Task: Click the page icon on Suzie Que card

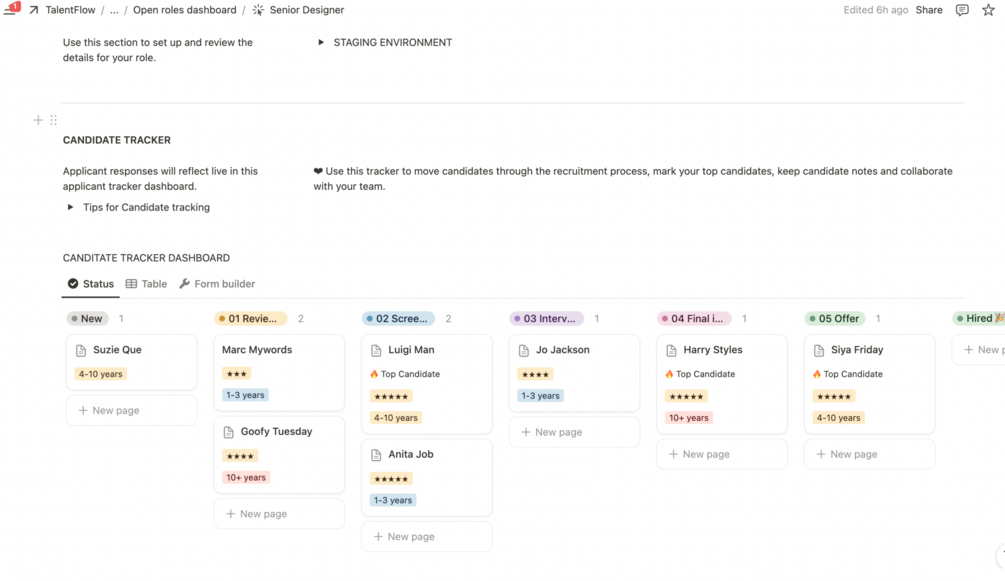Action: click(82, 350)
